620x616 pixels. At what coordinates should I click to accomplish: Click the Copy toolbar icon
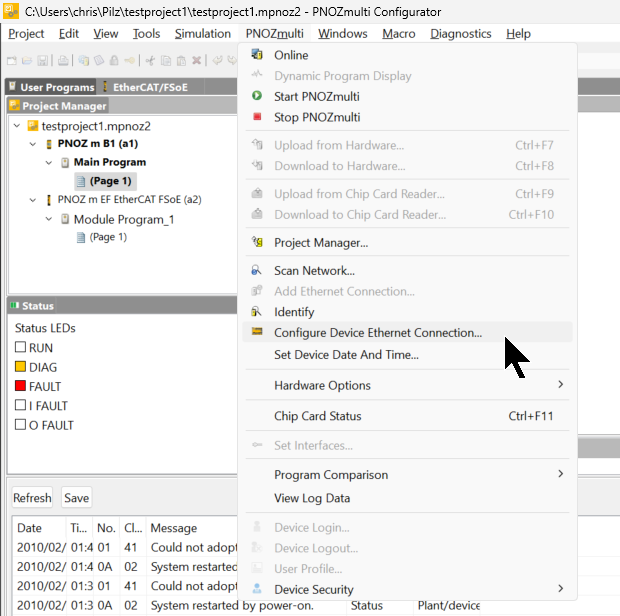coord(166,60)
